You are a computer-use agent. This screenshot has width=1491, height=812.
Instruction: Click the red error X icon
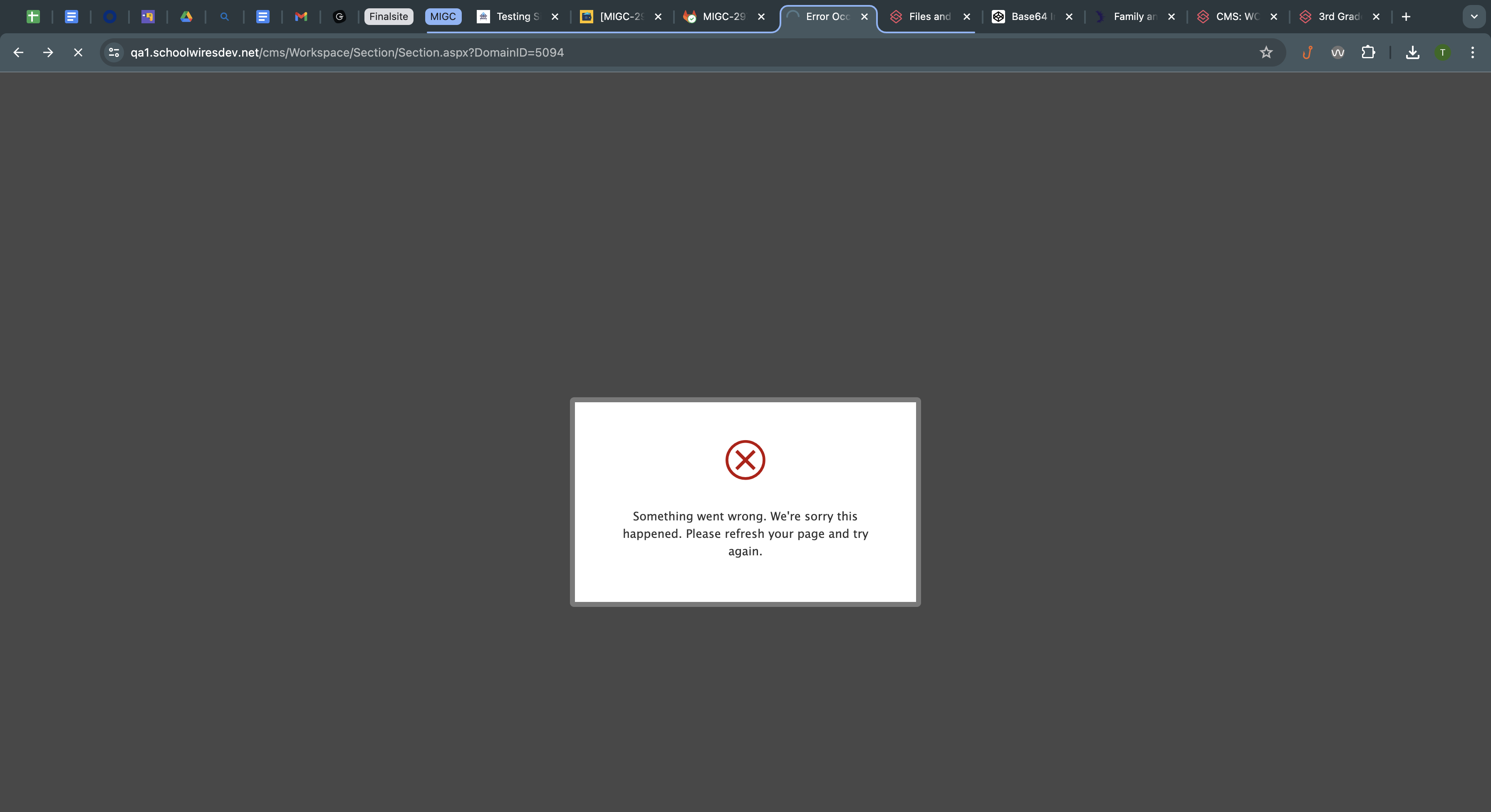745,460
